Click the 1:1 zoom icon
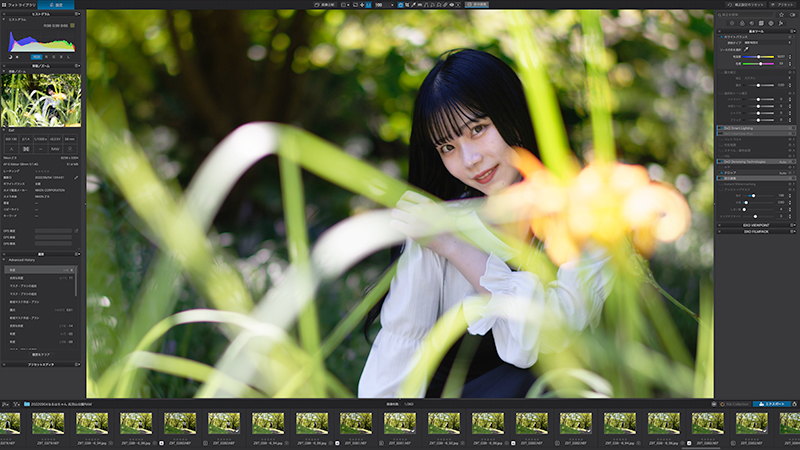 [368, 5]
